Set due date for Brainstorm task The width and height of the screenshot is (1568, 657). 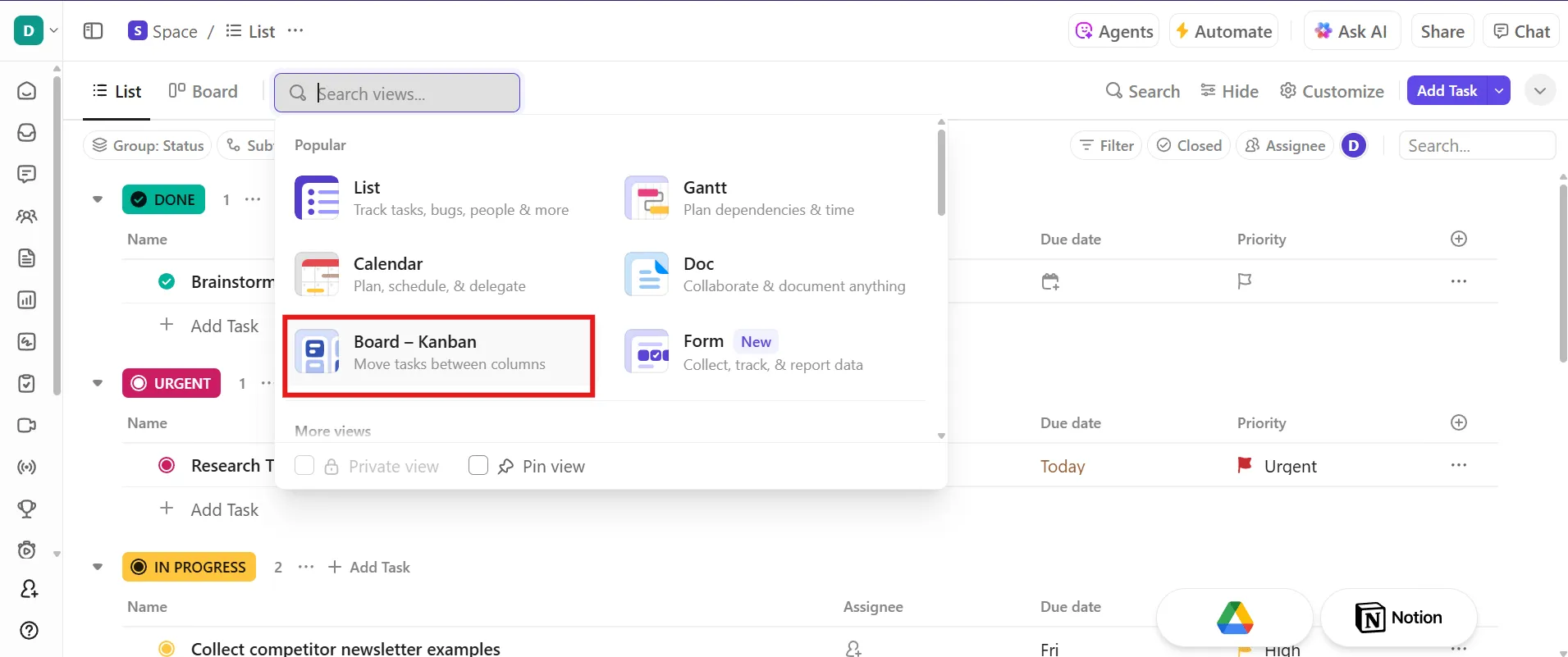[1050, 281]
